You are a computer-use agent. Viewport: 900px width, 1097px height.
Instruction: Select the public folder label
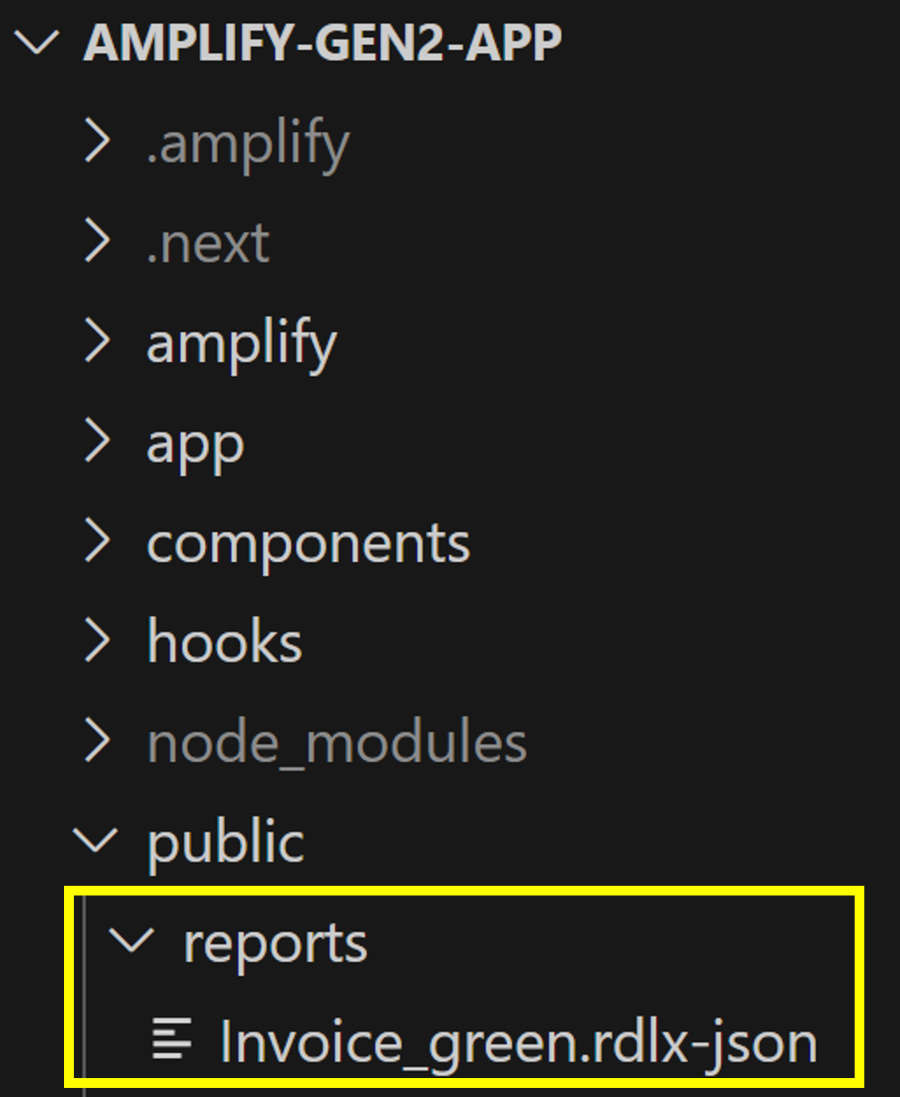tap(225, 843)
